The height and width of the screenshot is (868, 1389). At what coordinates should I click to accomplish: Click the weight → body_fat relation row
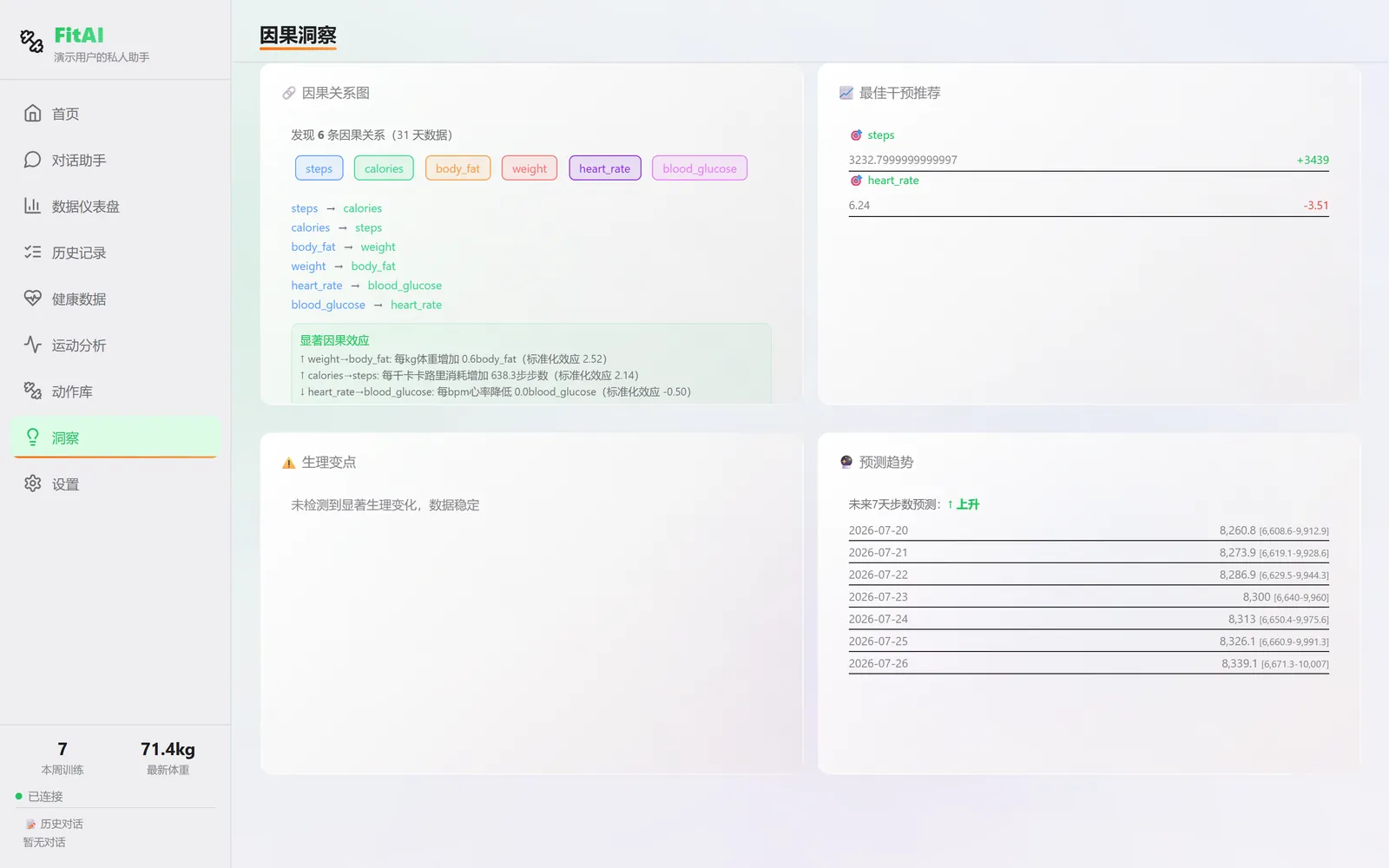[x=344, y=266]
